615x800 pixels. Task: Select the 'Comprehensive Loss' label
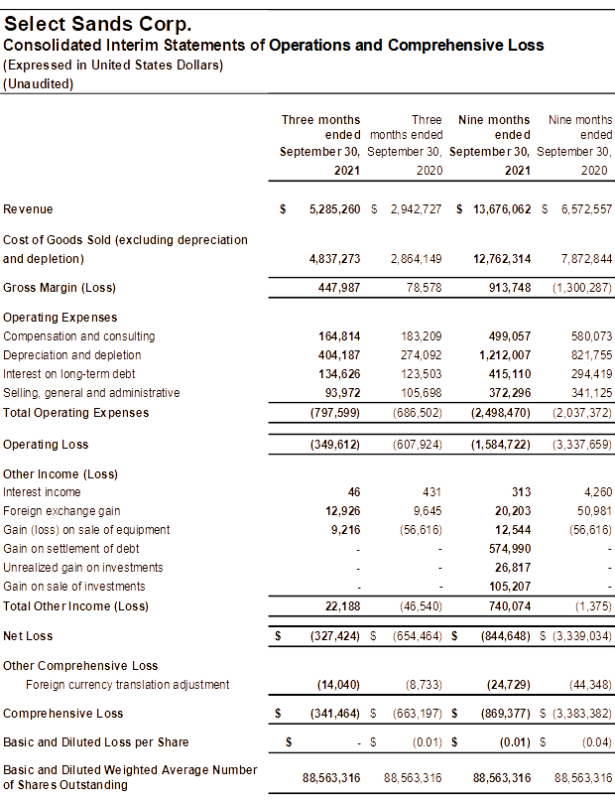63,714
